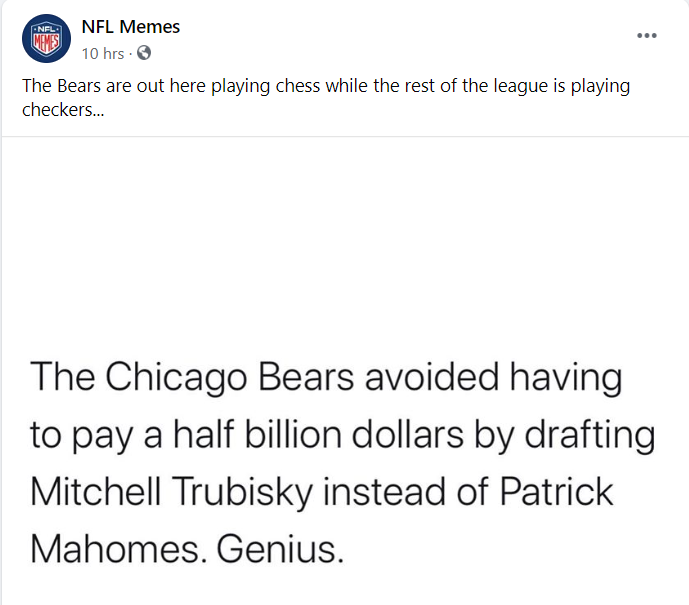Viewport: 689px width, 605px height.
Task: Click the Chicago Bears meme text line
Action: pyautogui.click(x=326, y=378)
